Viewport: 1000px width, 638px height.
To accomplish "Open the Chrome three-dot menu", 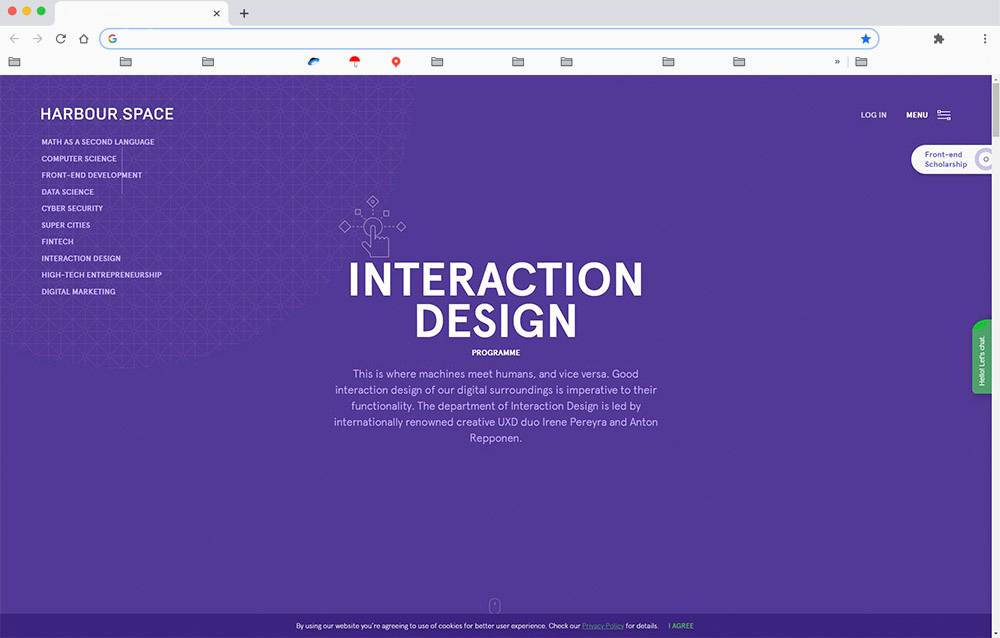I will [x=985, y=39].
